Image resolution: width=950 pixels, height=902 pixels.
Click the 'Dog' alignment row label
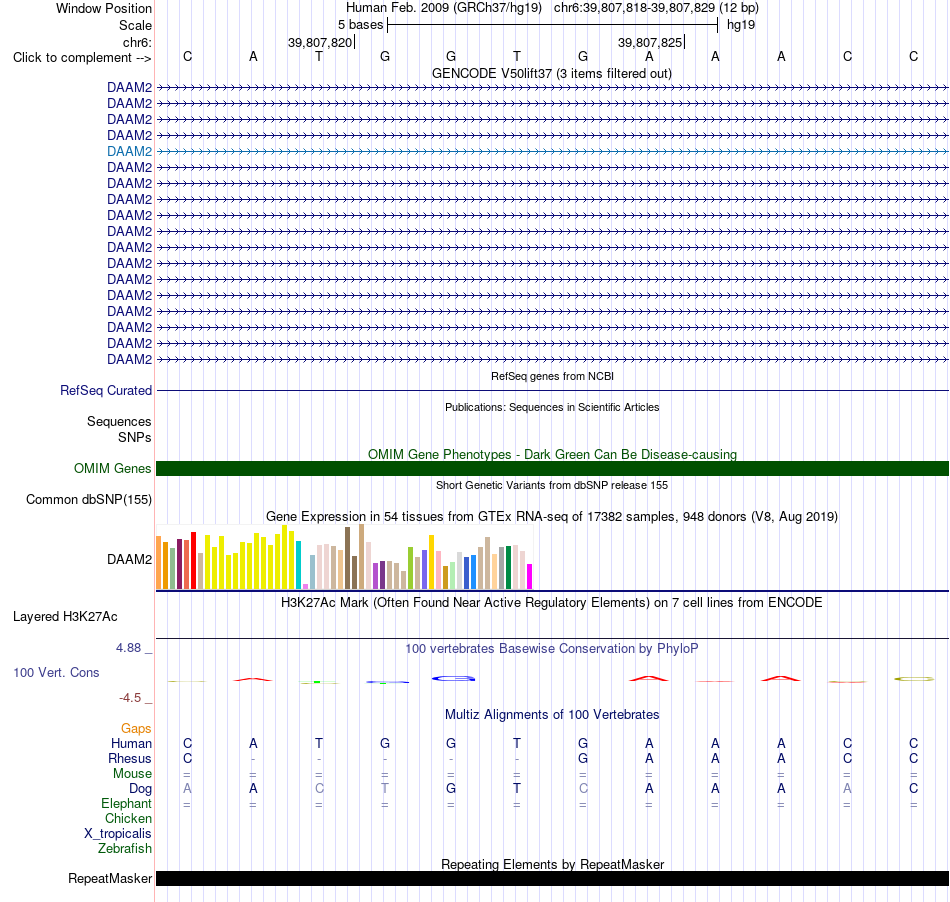point(140,789)
